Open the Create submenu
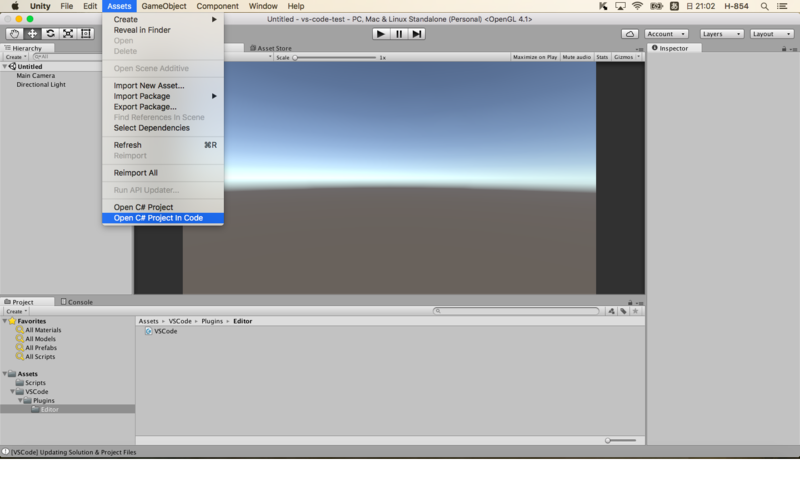Screen dimensions: 800x500 (x=163, y=19)
